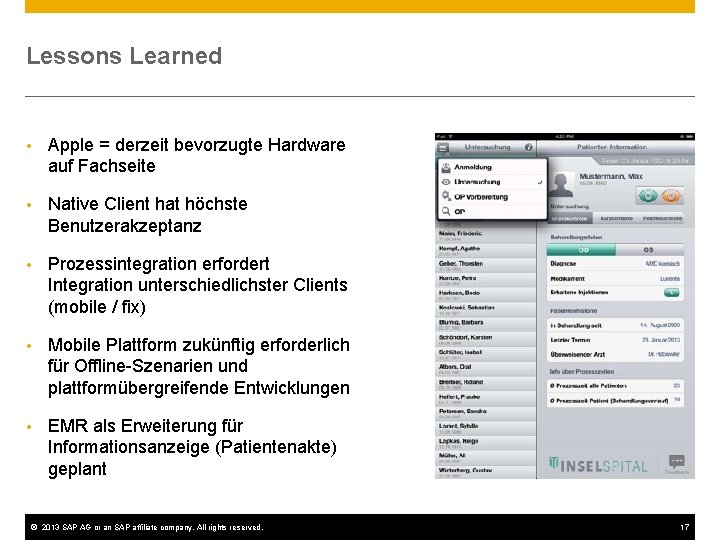The image size is (720, 540).
Task: Select patient Koslowki, Sebastian
Action: click(x=485, y=309)
